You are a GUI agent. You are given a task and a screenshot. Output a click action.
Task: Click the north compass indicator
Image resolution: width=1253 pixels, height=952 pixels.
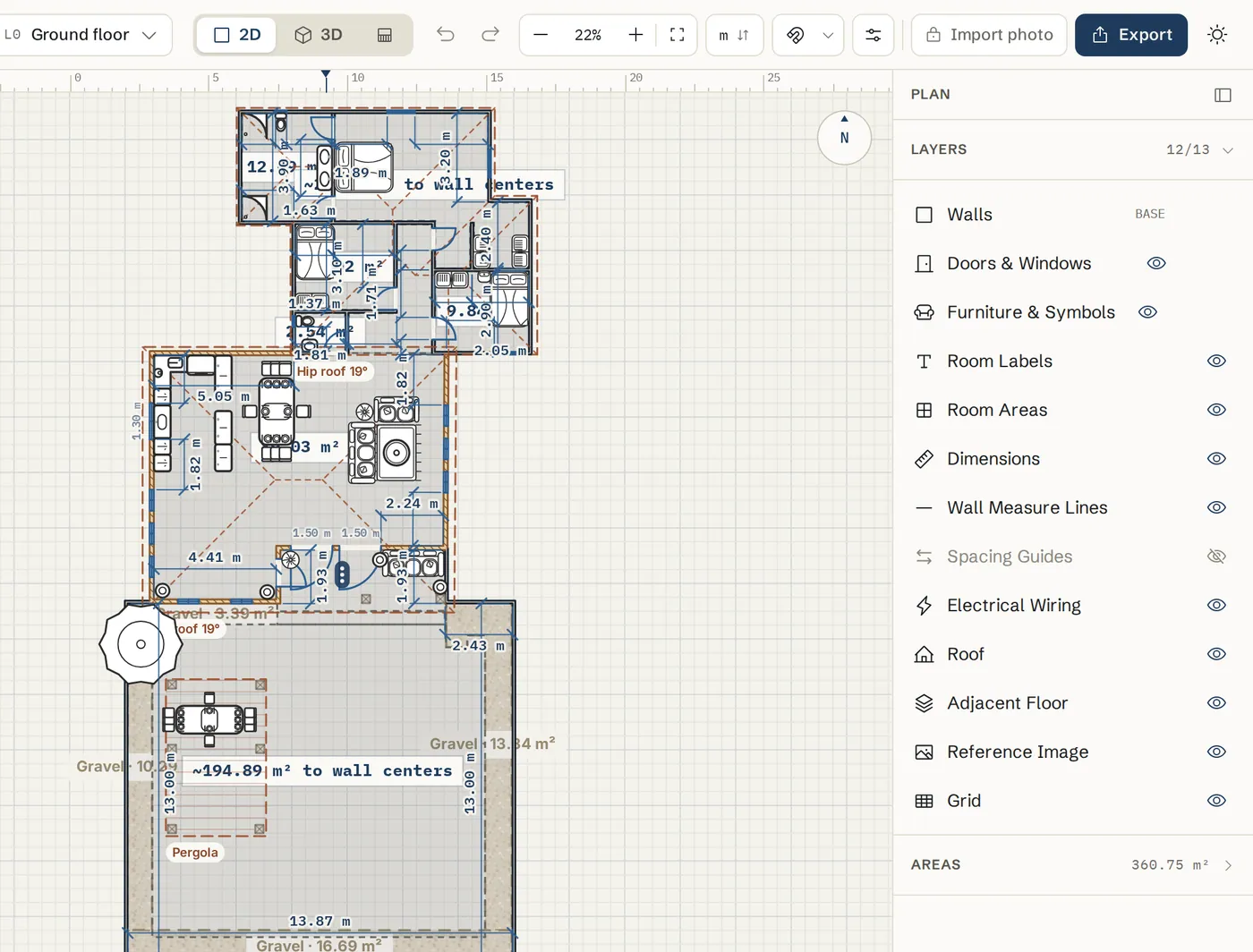point(844,138)
